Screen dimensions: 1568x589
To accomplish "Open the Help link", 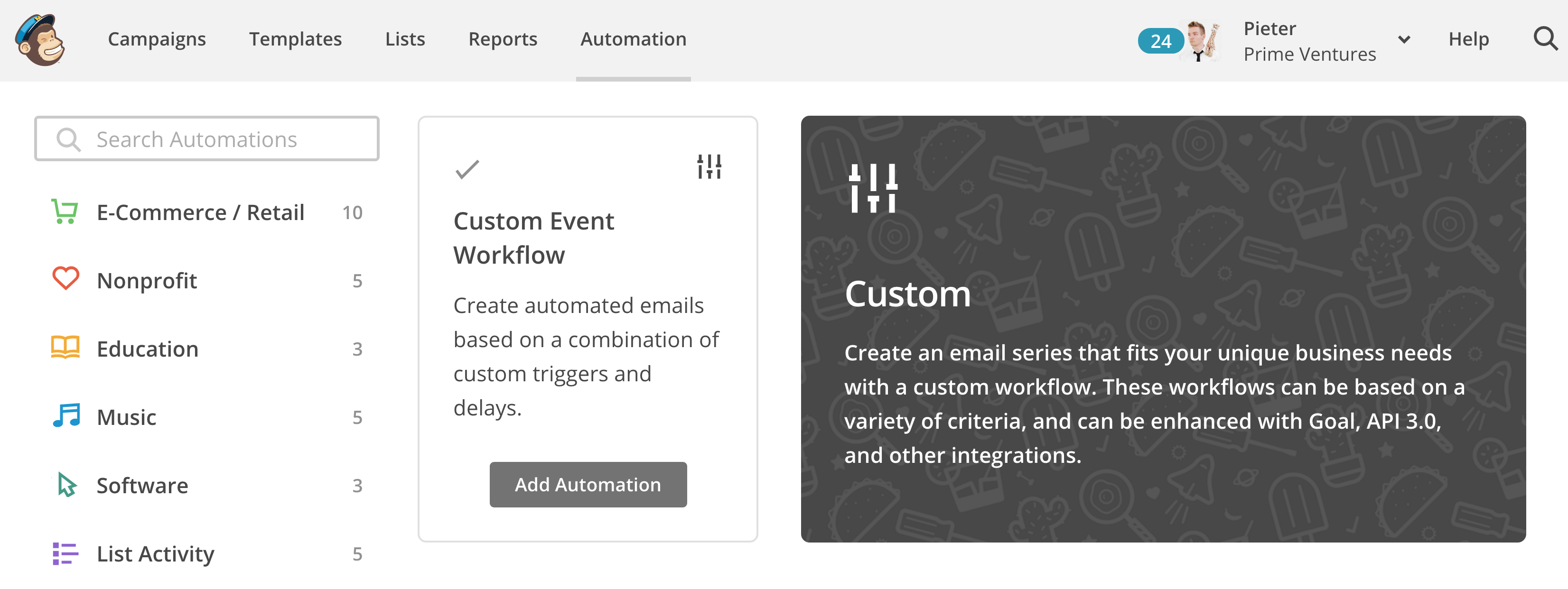I will click(x=1468, y=39).
